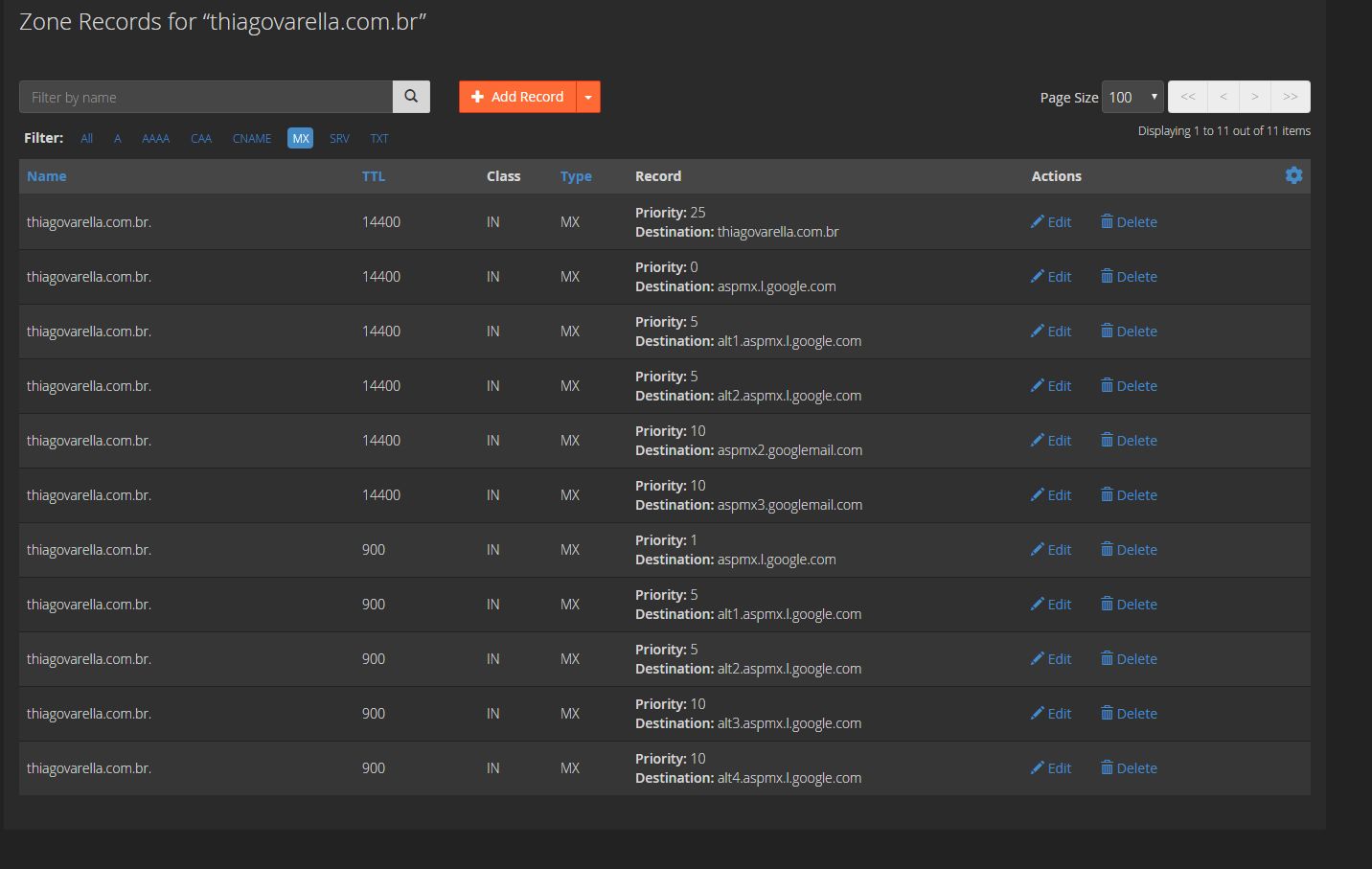The width and height of the screenshot is (1372, 869).
Task: Sort table by TTL column
Action: coord(374,176)
